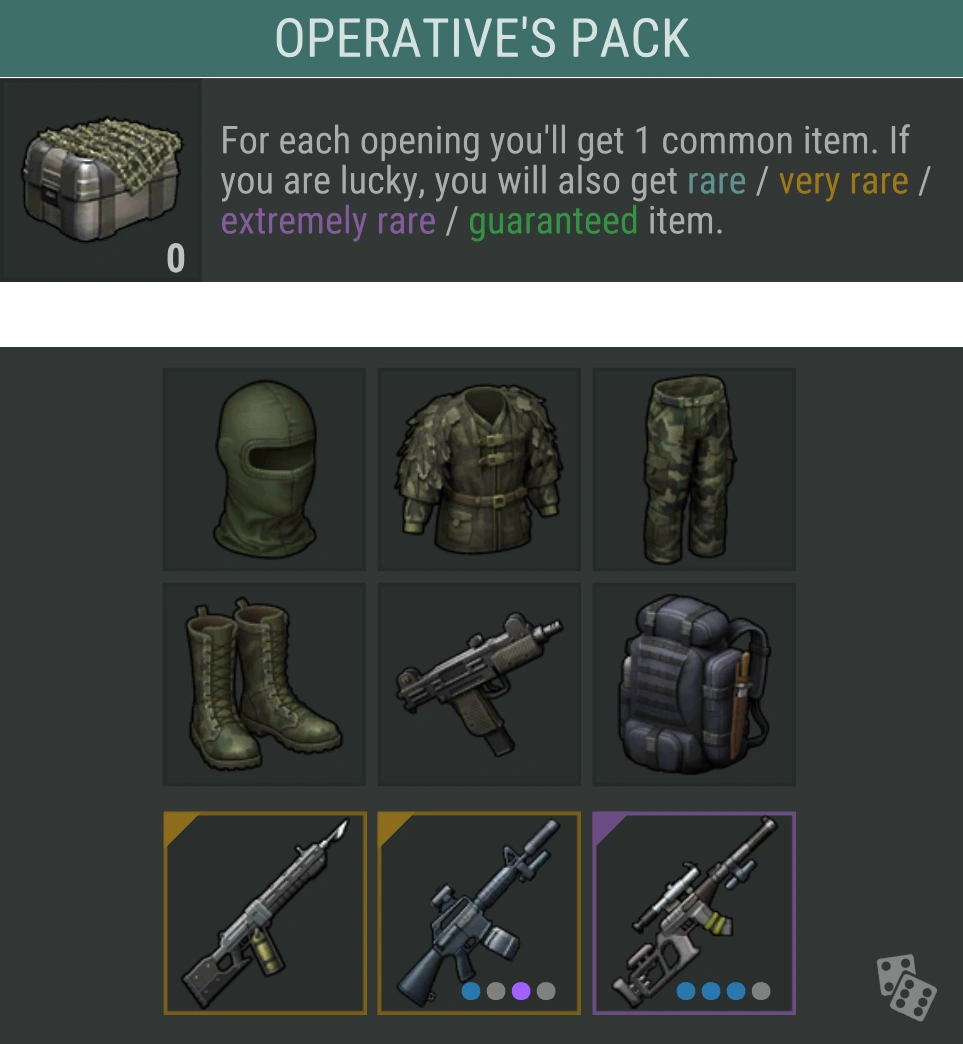963x1044 pixels.
Task: Open the Operative's Pack crate thumbnail
Action: point(101,180)
